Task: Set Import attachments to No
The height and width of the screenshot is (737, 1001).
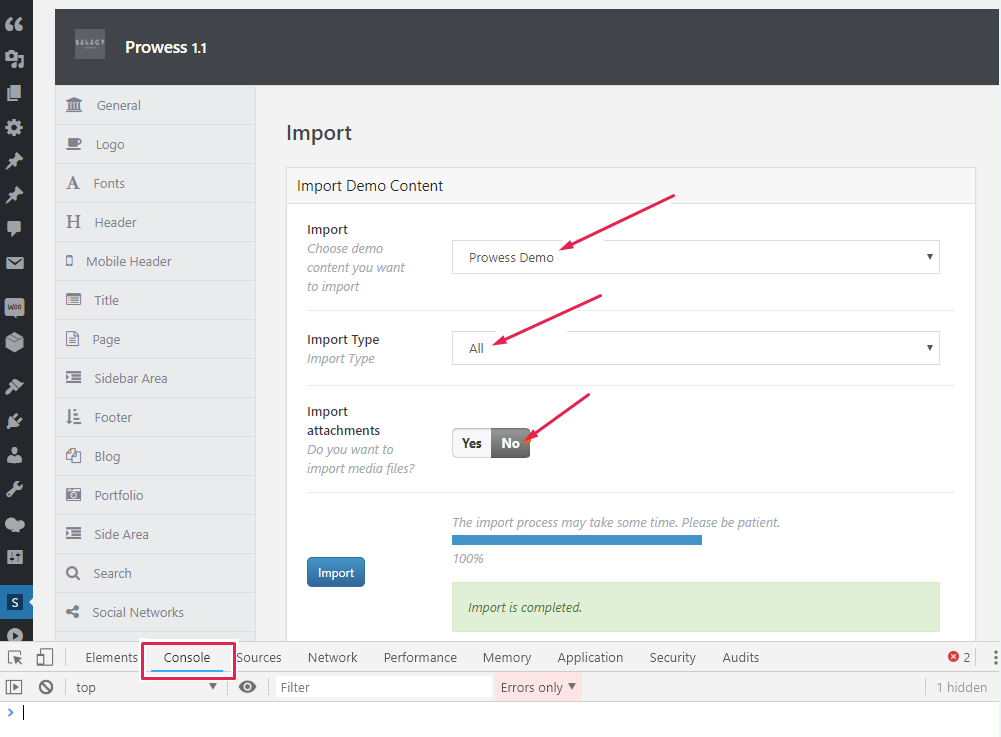Action: 510,443
